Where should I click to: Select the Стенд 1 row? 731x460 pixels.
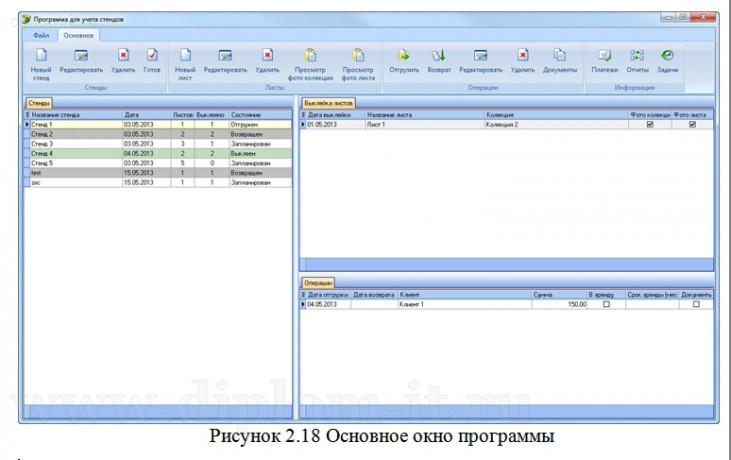pos(158,124)
